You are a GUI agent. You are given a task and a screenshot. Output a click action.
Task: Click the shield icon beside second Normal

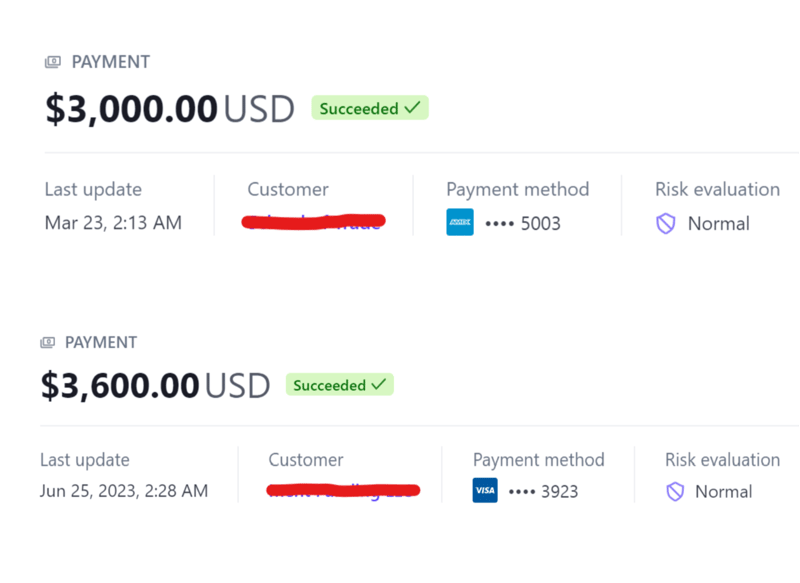[x=675, y=491]
